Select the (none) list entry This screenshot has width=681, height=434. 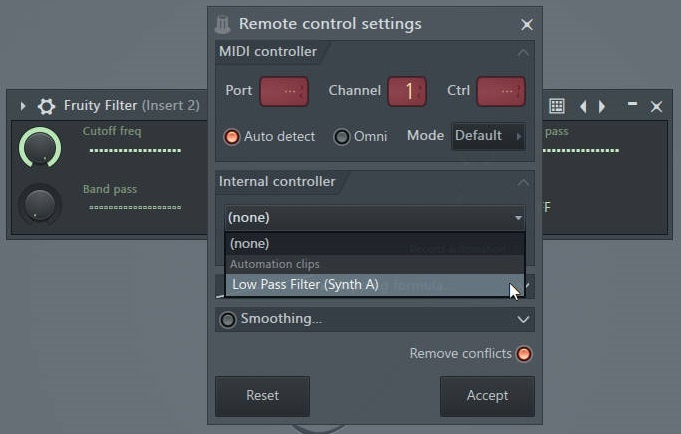[374, 244]
